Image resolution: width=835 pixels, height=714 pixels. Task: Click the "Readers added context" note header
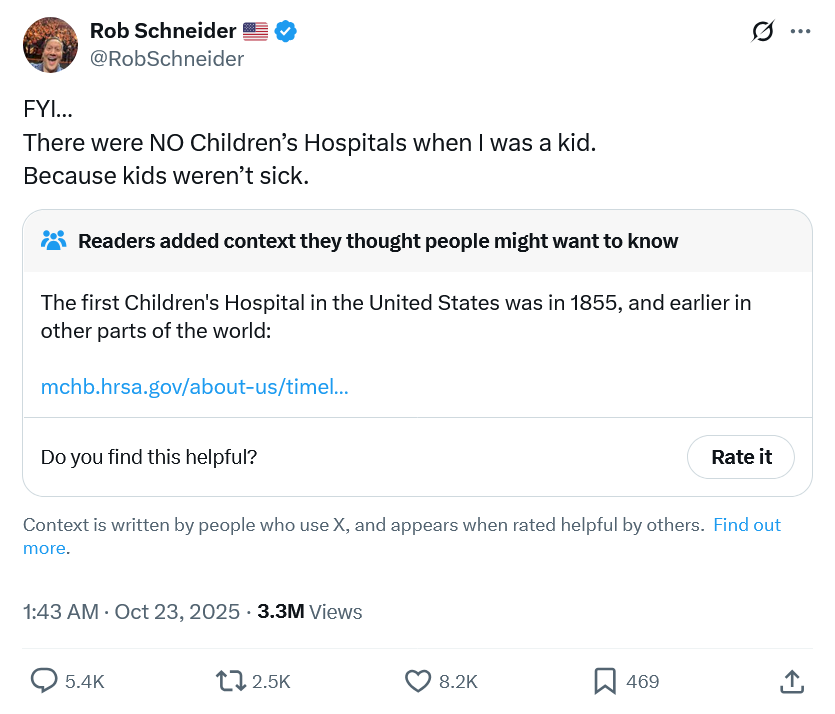[378, 241]
